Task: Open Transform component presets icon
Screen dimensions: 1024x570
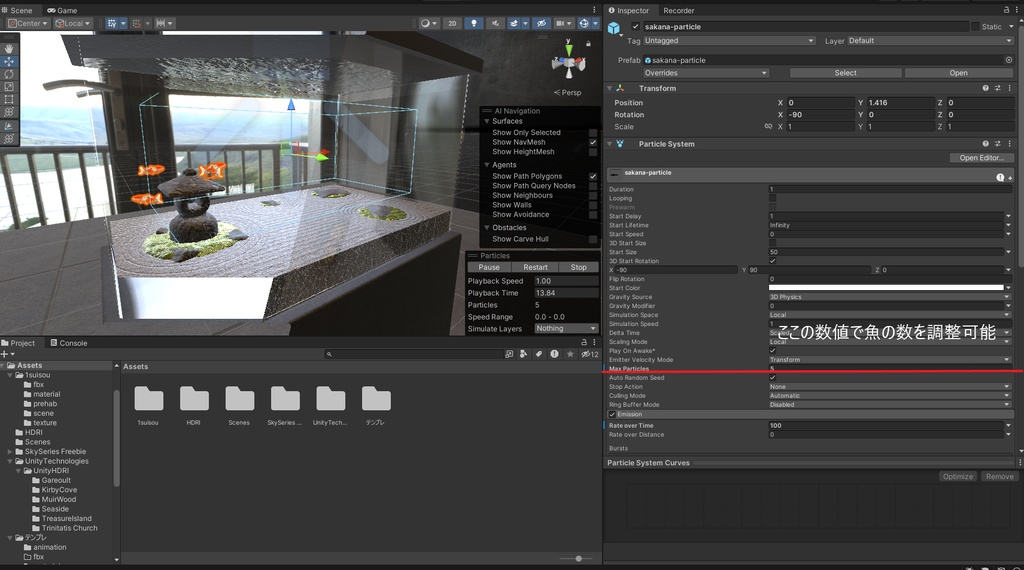Action: pyautogui.click(x=998, y=88)
